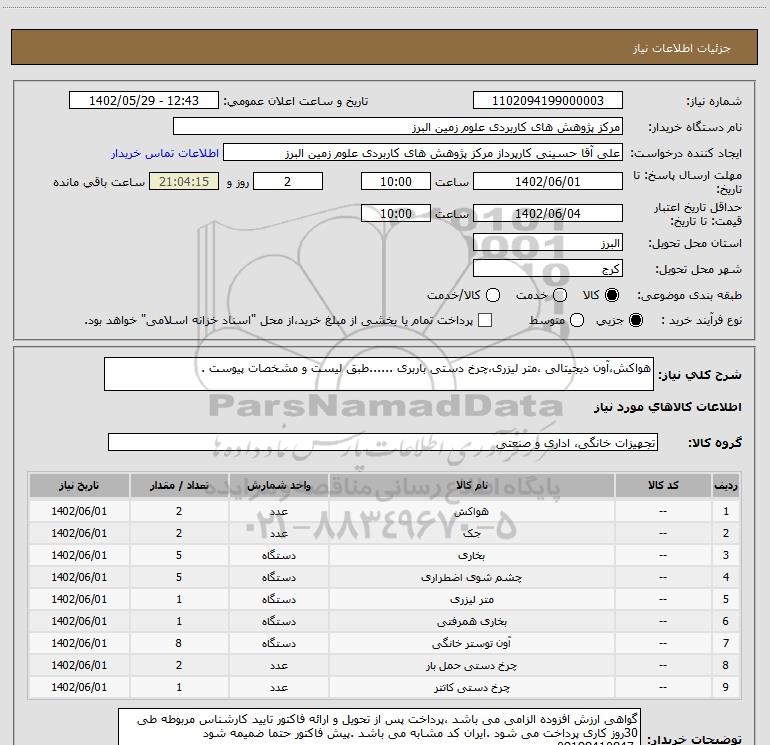Viewport: 770px width, 745px height.
Task: Open اطلاعات تماس خریدار link
Action: click(x=165, y=153)
